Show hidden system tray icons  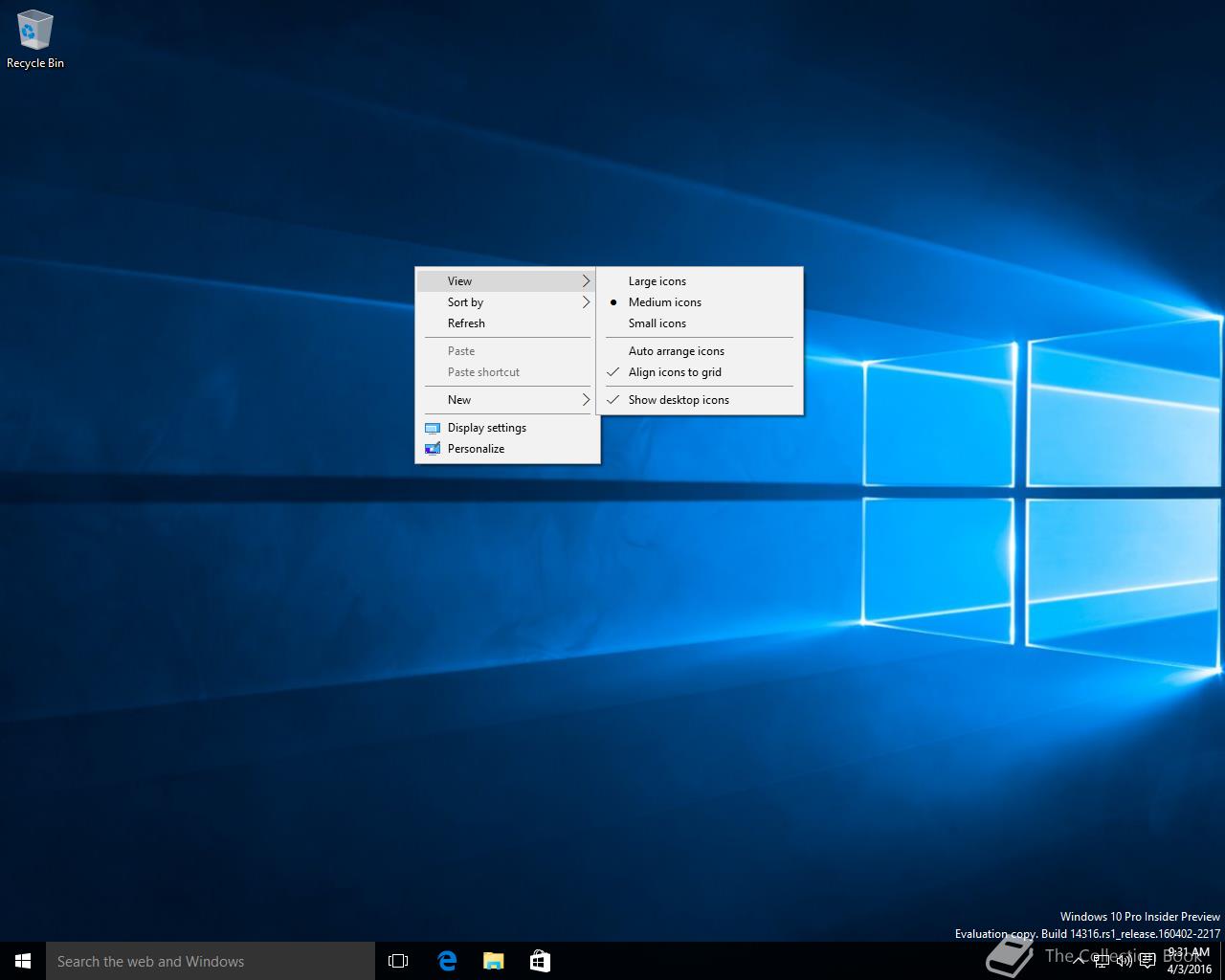(1080, 961)
